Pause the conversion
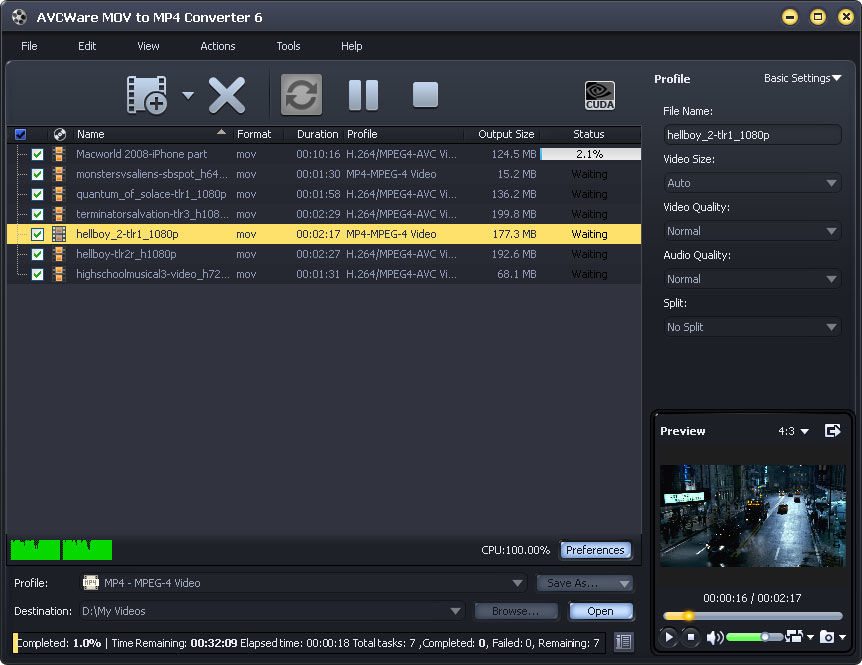Viewport: 862px width, 665px height. click(x=363, y=95)
